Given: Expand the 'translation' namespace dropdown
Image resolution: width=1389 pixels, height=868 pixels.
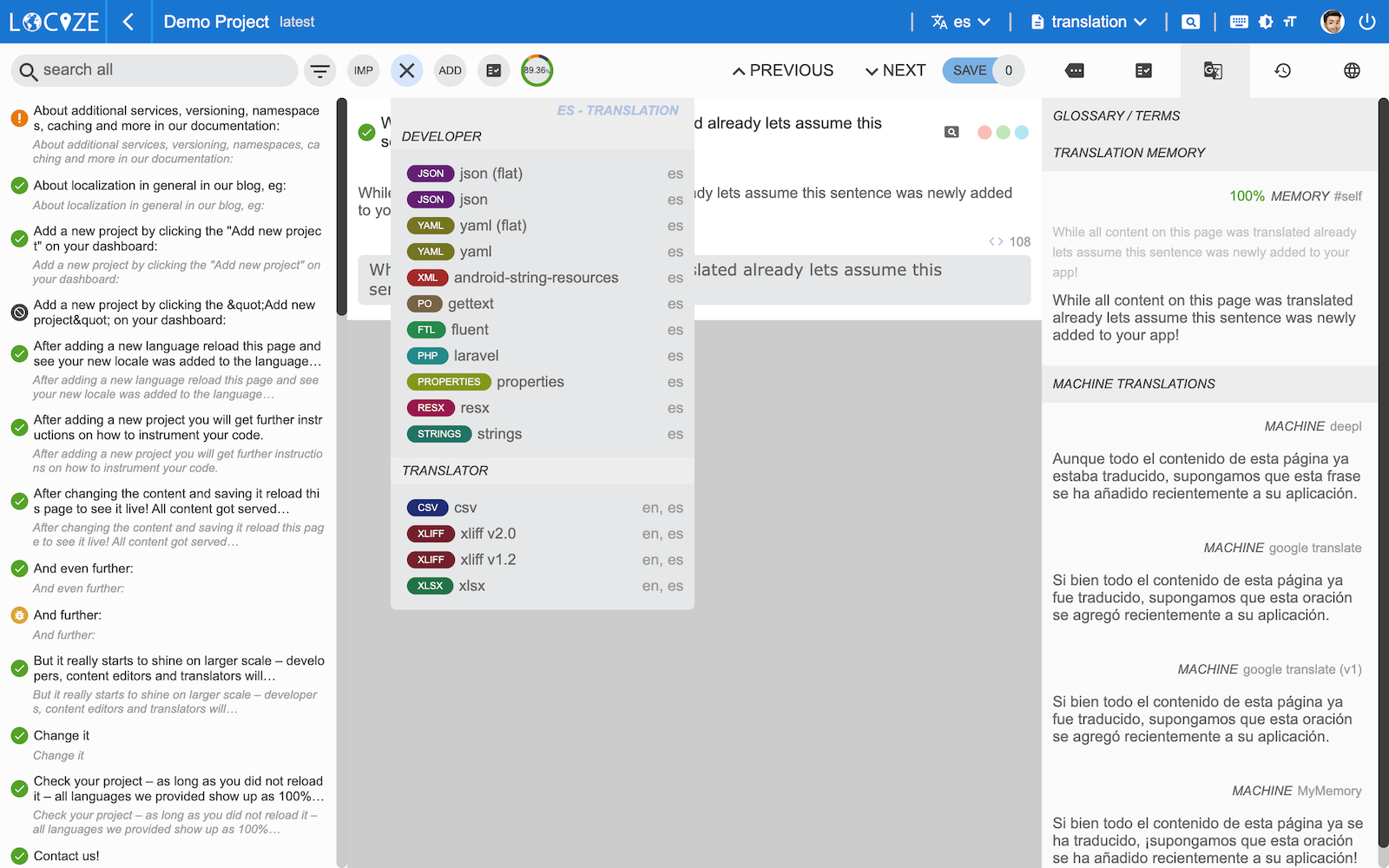Looking at the screenshot, I should pos(1089,22).
